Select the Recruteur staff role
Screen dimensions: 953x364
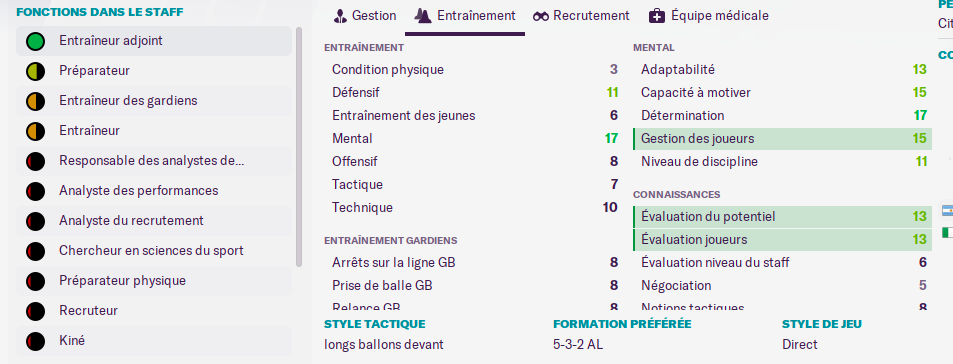pyautogui.click(x=154, y=311)
